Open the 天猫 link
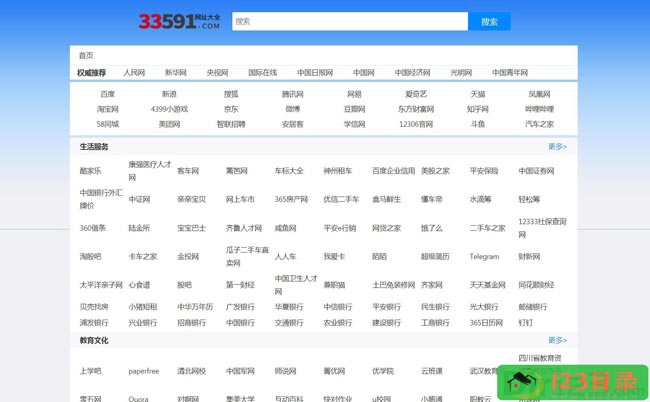650x402 pixels. pyautogui.click(x=478, y=94)
